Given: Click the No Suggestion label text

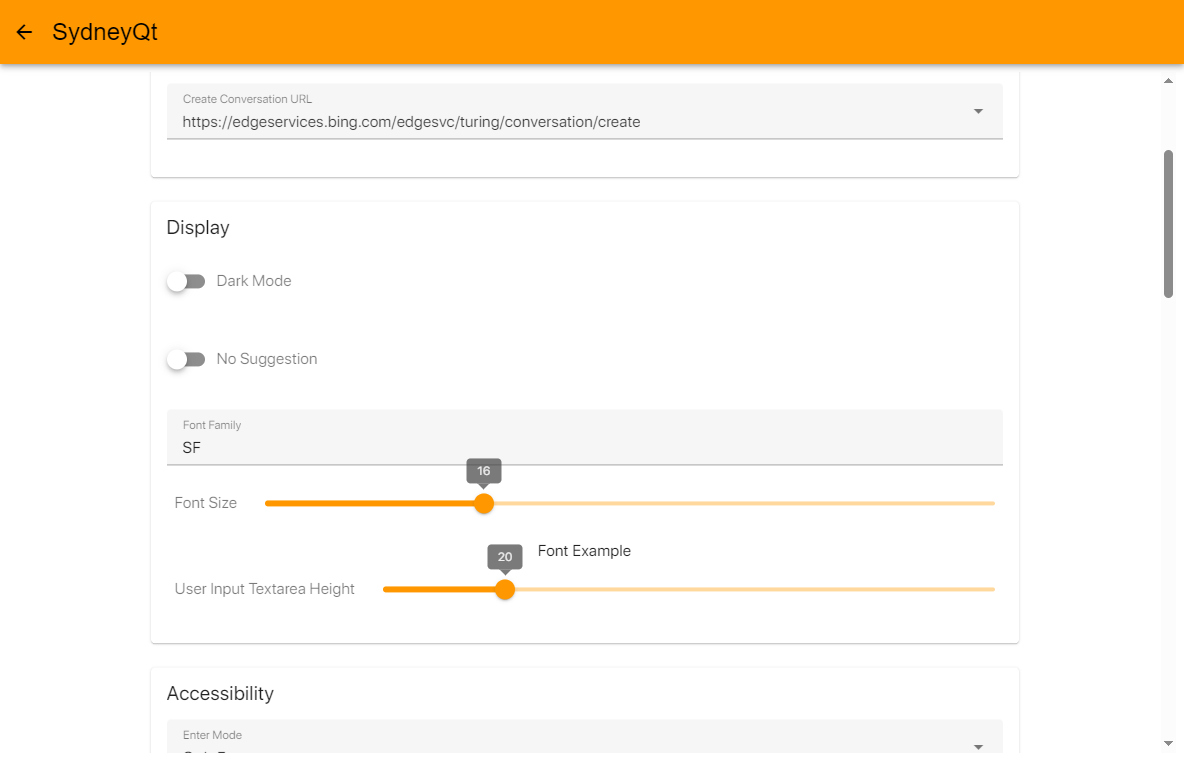Looking at the screenshot, I should tap(267, 359).
